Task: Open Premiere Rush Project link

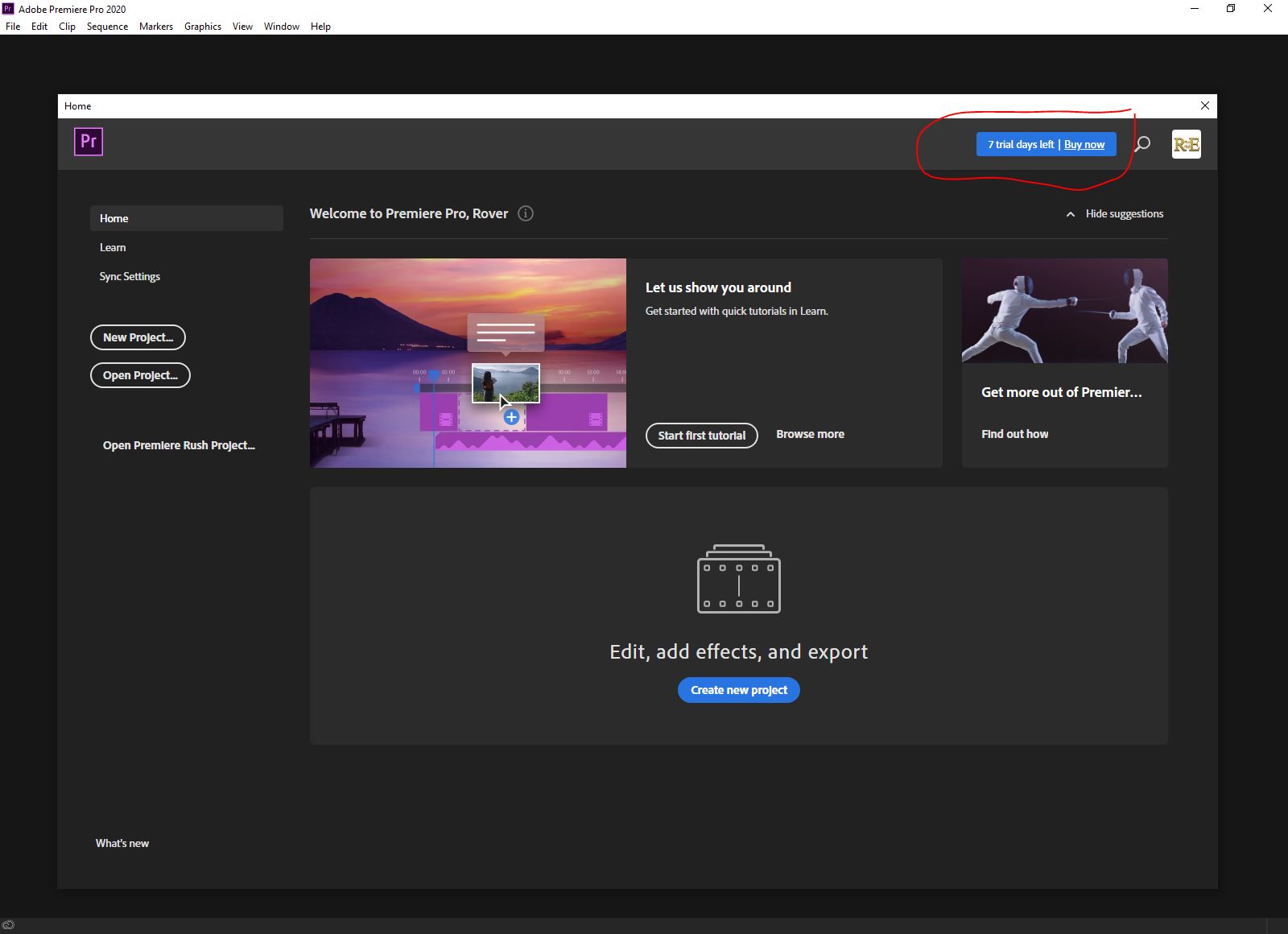Action: click(x=179, y=445)
